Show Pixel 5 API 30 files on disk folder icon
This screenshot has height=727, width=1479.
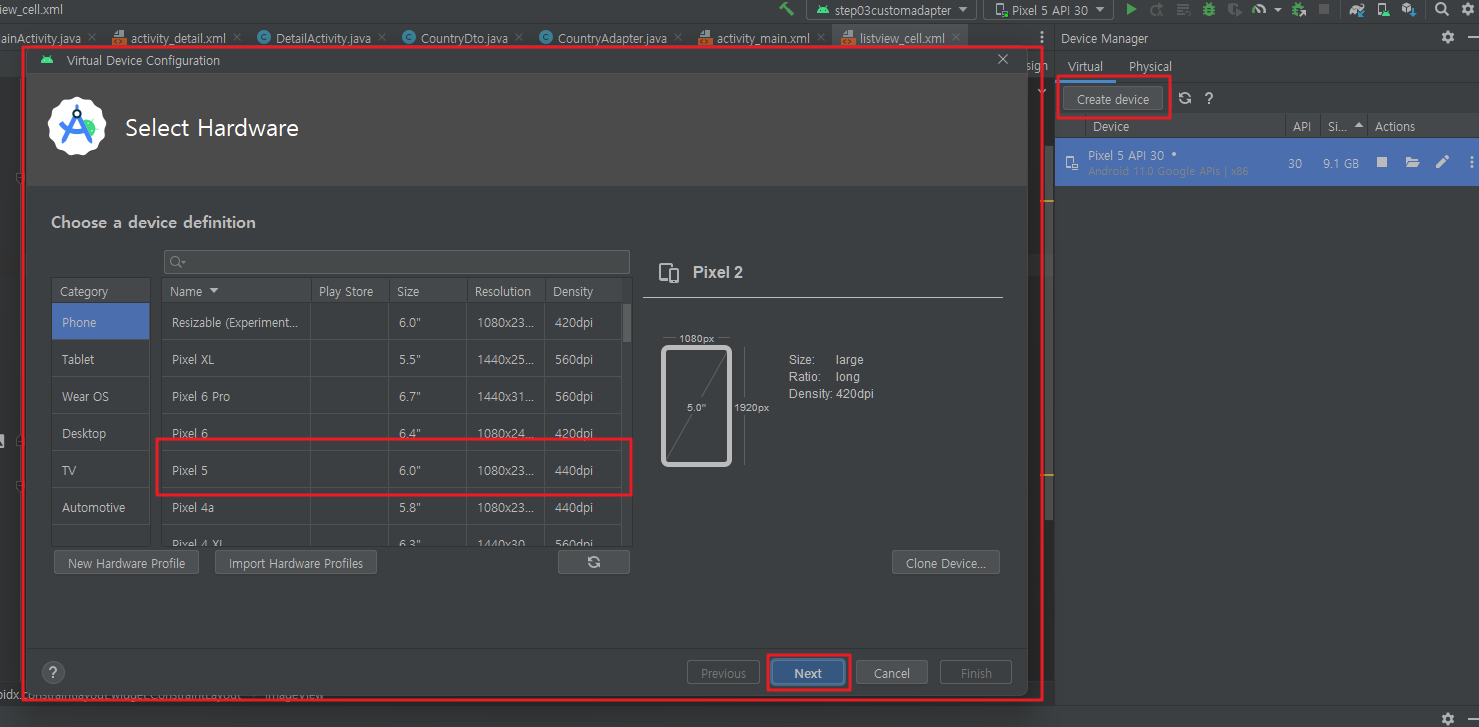(1412, 162)
